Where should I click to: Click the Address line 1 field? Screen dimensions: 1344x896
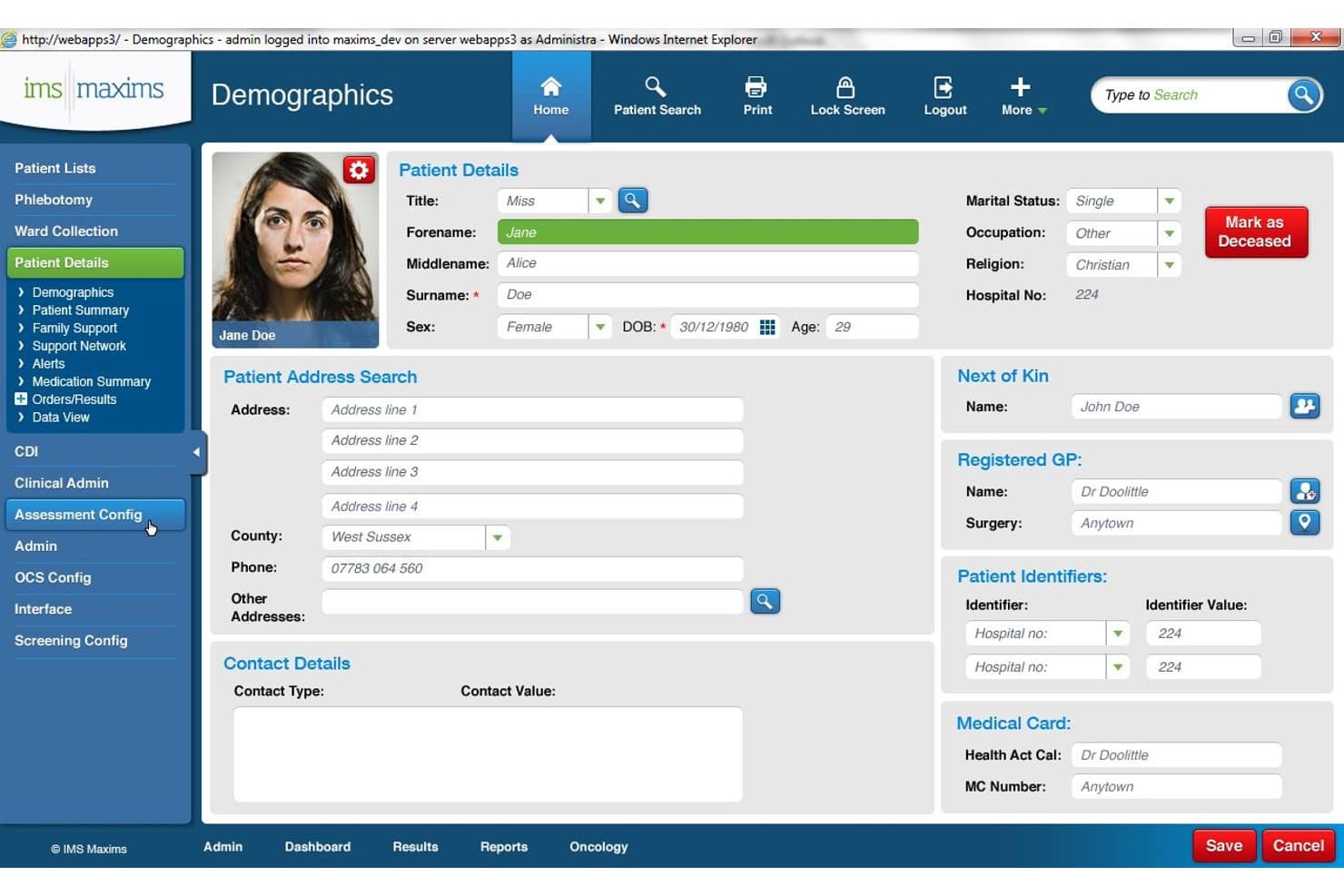point(532,409)
